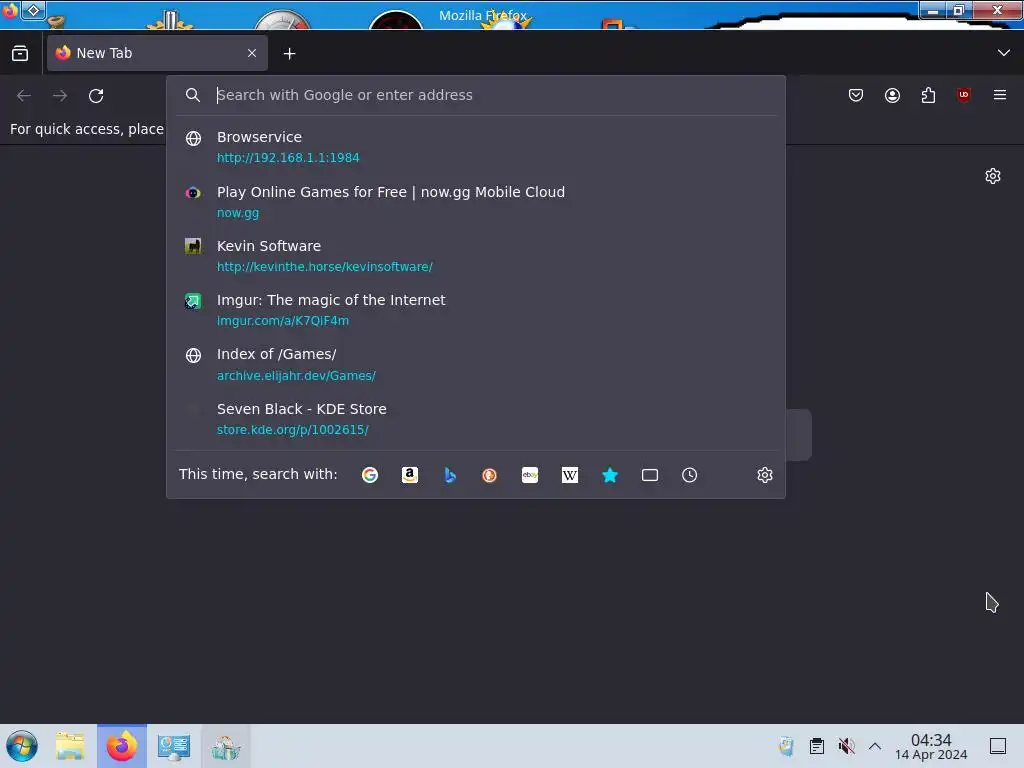Open the Kevin Software suggestion
This screenshot has height=768, width=1024.
tap(476, 256)
